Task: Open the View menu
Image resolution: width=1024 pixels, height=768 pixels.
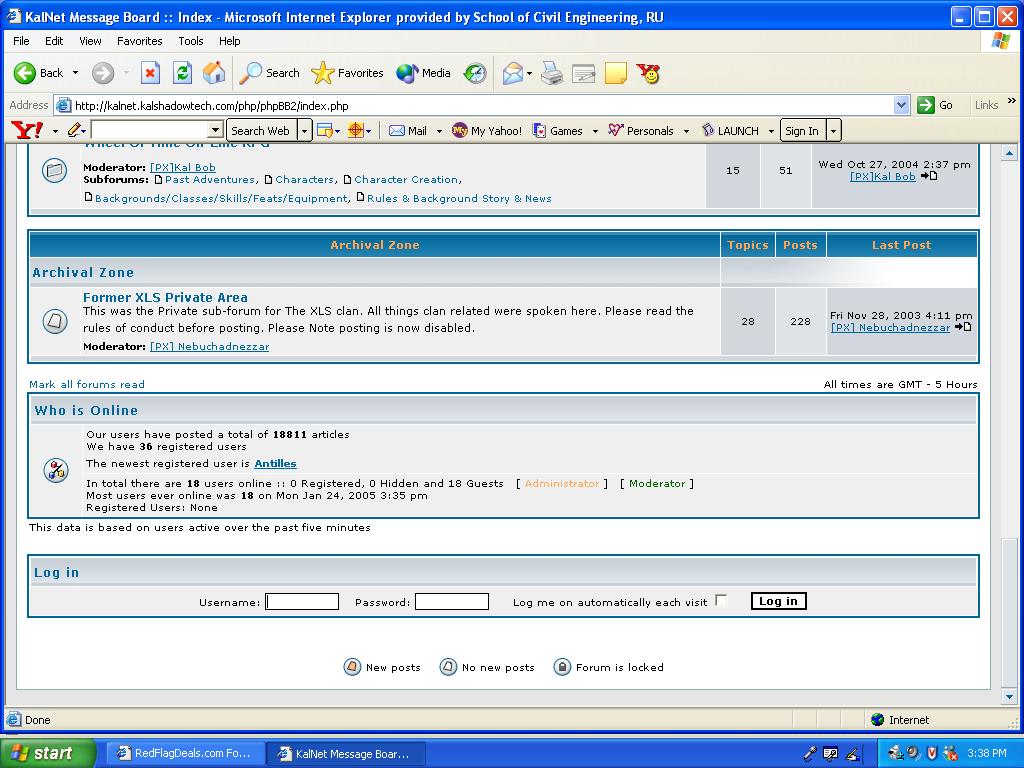Action: coord(90,40)
